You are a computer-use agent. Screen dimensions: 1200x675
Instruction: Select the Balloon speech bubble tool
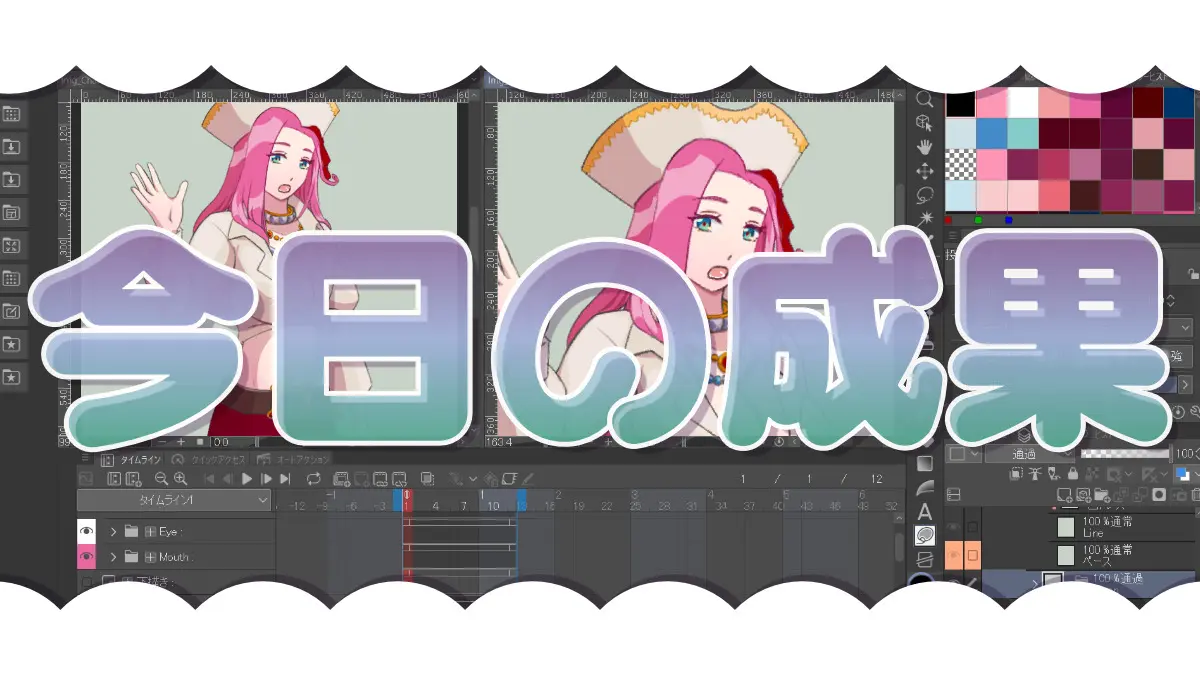(925, 536)
